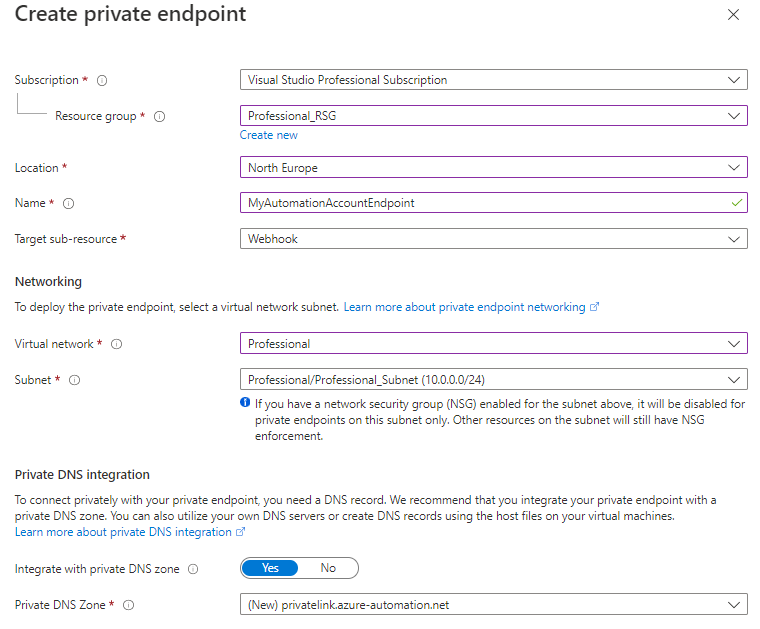Close the Create private endpoint panel
This screenshot has width=760, height=629.
point(733,15)
